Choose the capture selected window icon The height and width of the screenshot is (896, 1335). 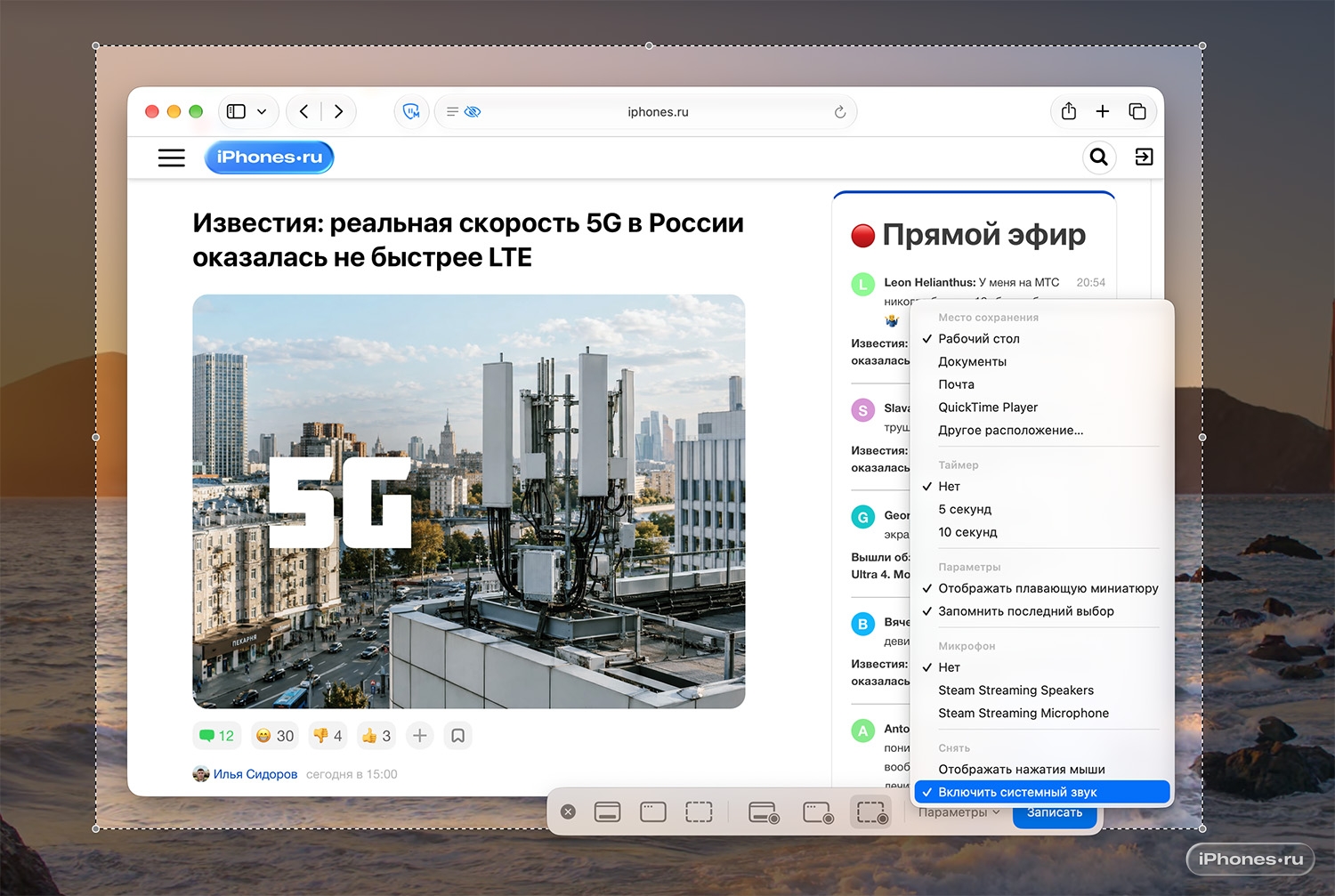point(653,811)
